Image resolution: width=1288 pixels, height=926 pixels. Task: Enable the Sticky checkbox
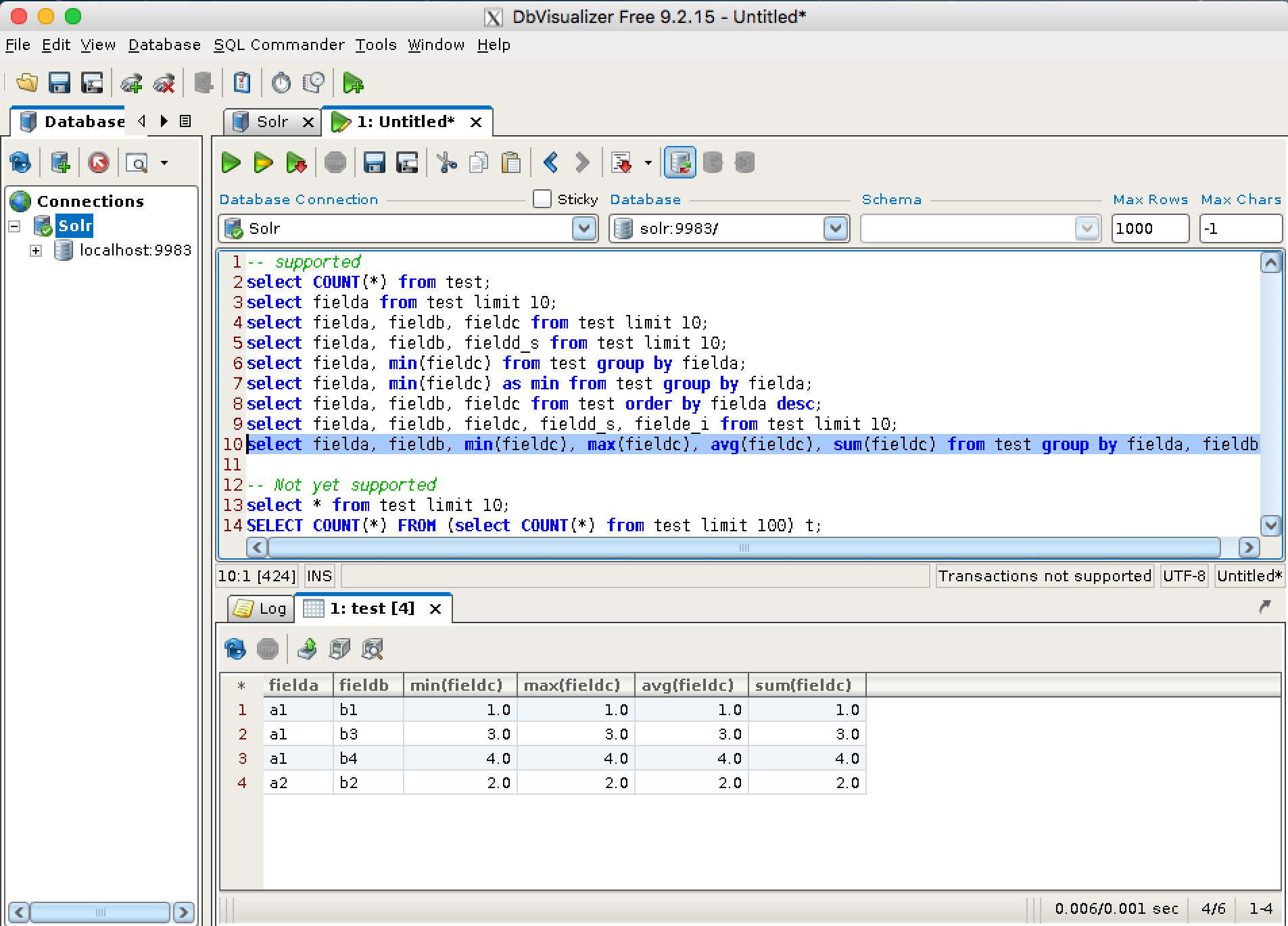542,199
